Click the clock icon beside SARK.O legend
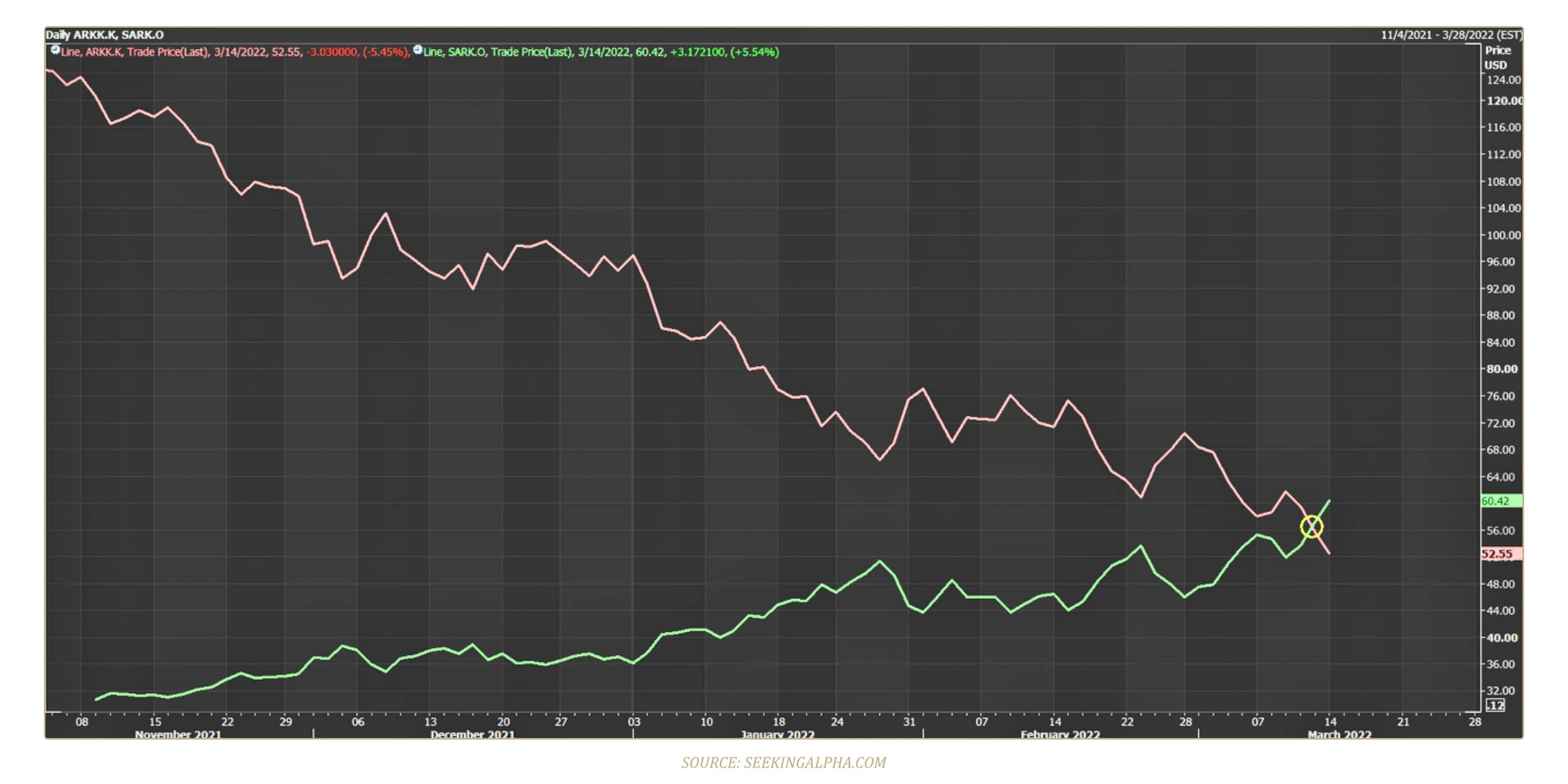The width and height of the screenshot is (1568, 784). (418, 50)
